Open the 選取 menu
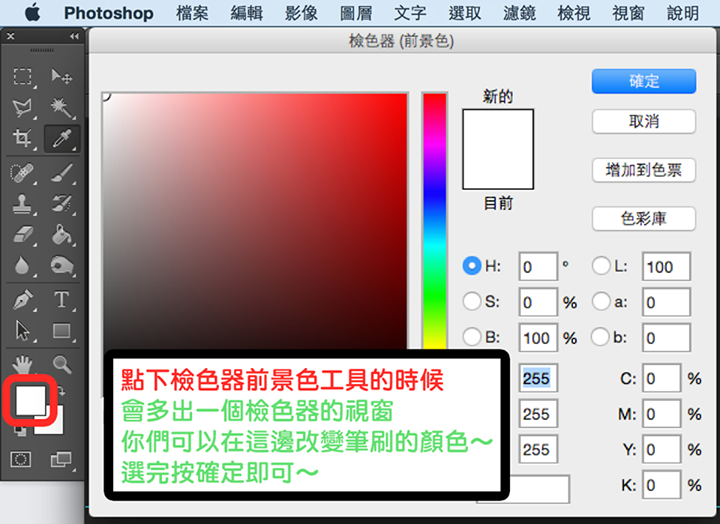Image resolution: width=720 pixels, height=524 pixels. tap(465, 13)
